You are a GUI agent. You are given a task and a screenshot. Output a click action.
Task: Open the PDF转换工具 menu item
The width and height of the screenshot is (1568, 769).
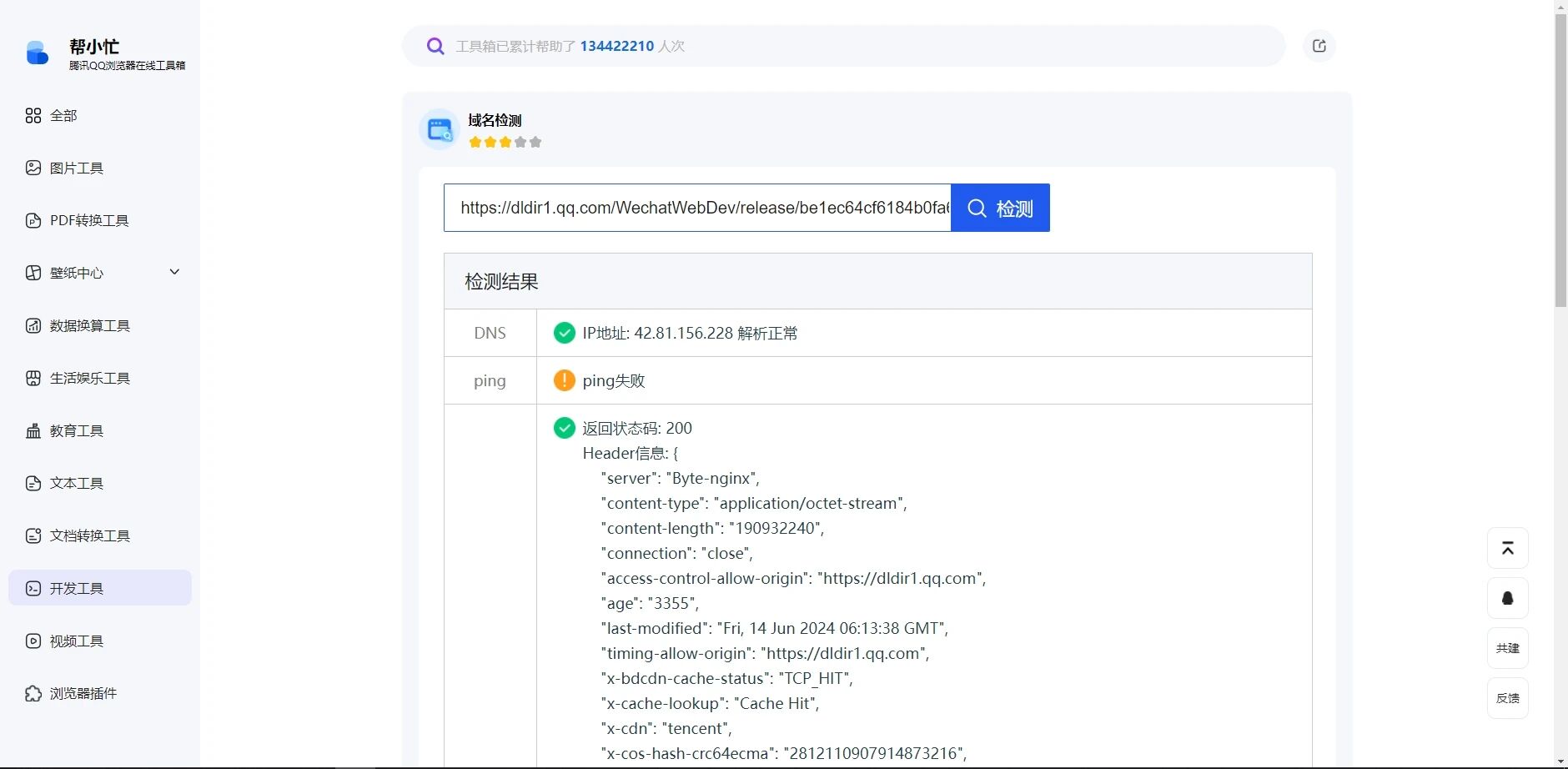pyautogui.click(x=100, y=221)
